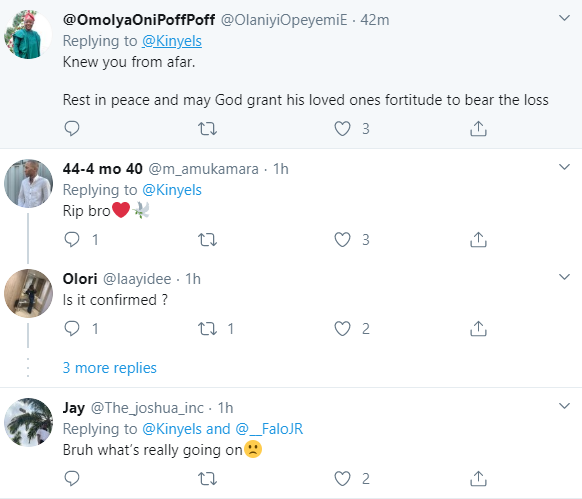Like the 'Knew you from afar' tweet
Image resolution: width=582 pixels, height=499 pixels.
pyautogui.click(x=342, y=128)
